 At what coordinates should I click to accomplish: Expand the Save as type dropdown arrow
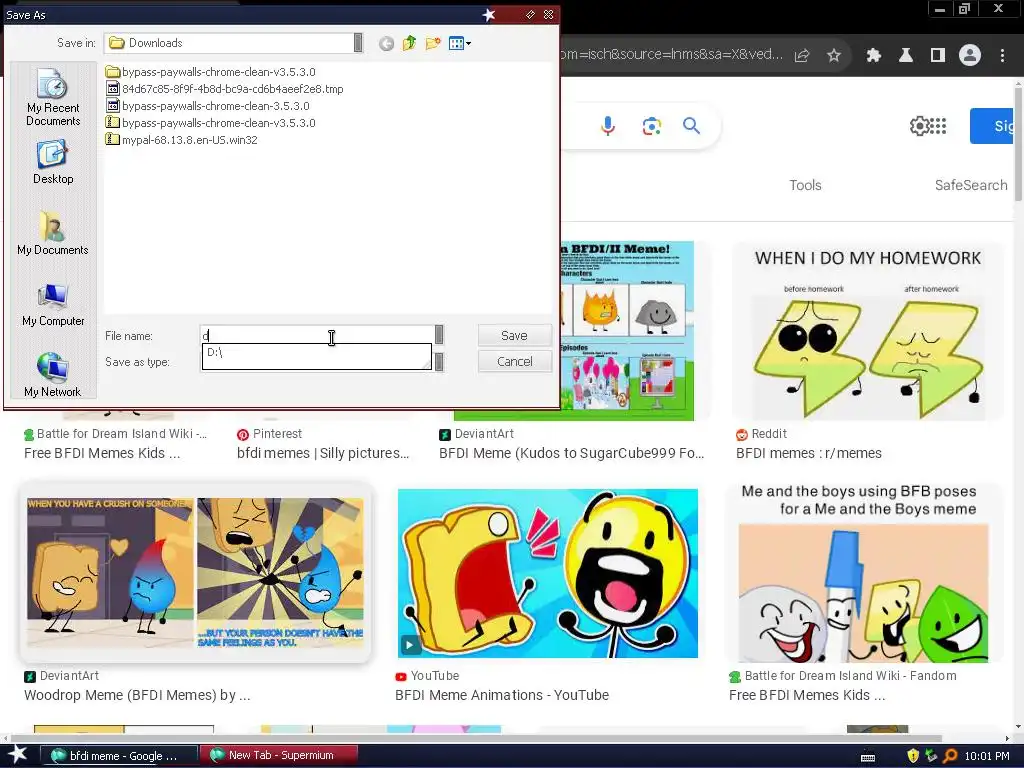coord(439,362)
